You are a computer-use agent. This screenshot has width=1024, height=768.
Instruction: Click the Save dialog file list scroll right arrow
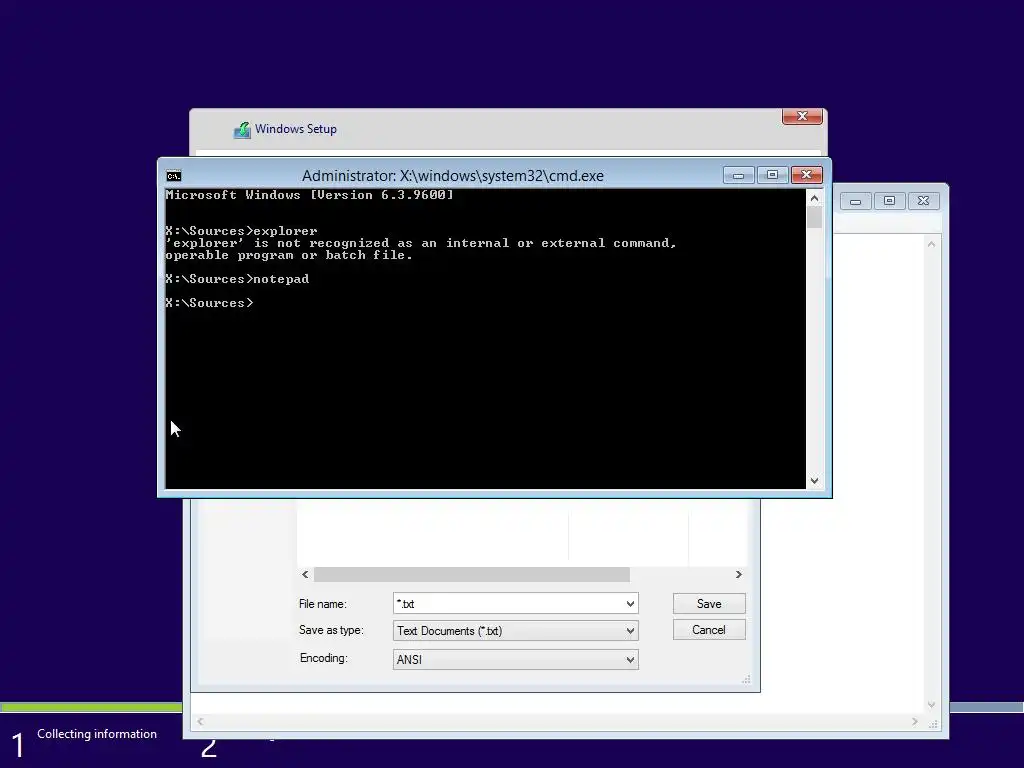click(x=739, y=575)
